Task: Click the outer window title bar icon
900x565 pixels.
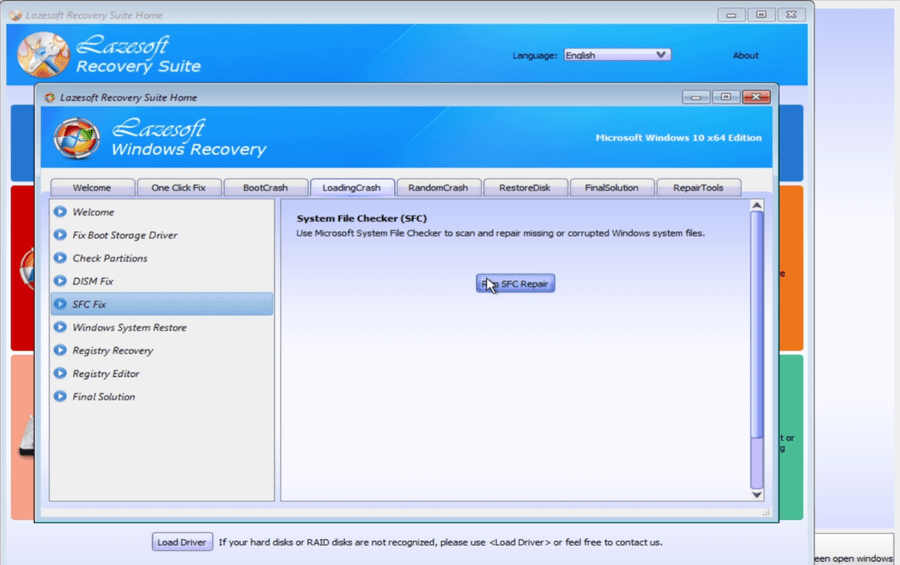Action: click(x=15, y=15)
